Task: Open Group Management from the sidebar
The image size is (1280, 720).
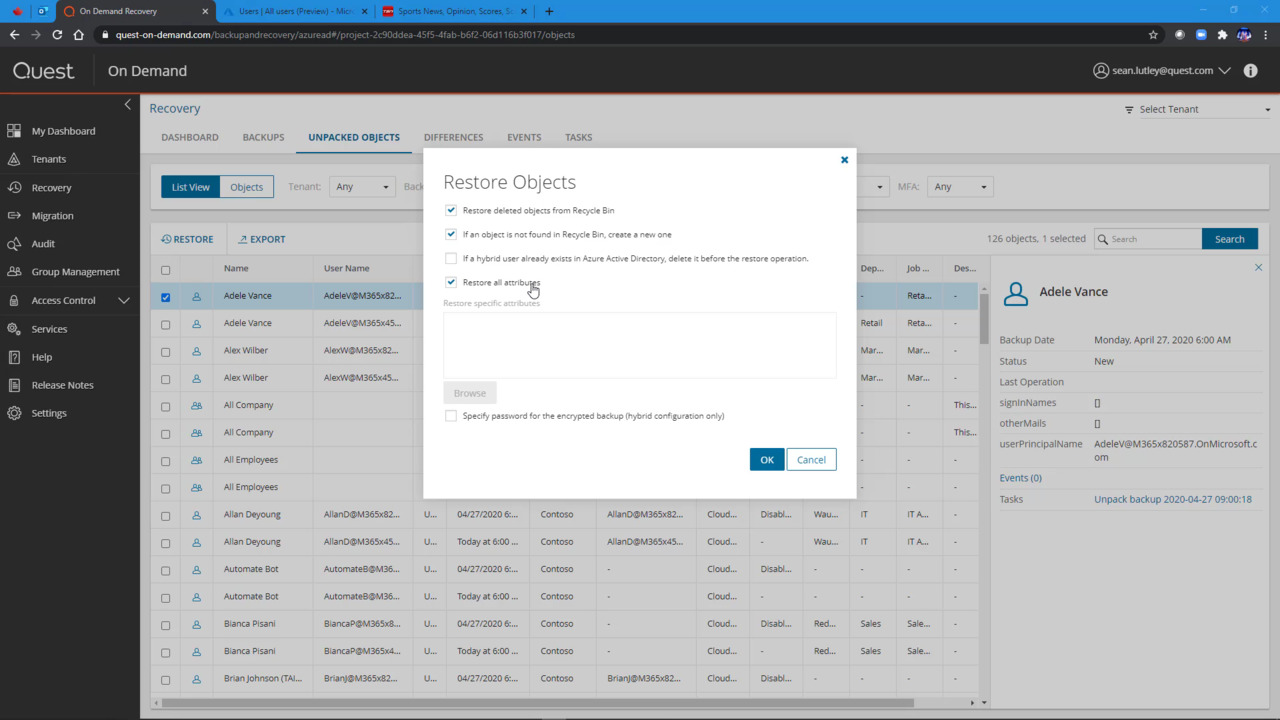Action: click(14, 271)
